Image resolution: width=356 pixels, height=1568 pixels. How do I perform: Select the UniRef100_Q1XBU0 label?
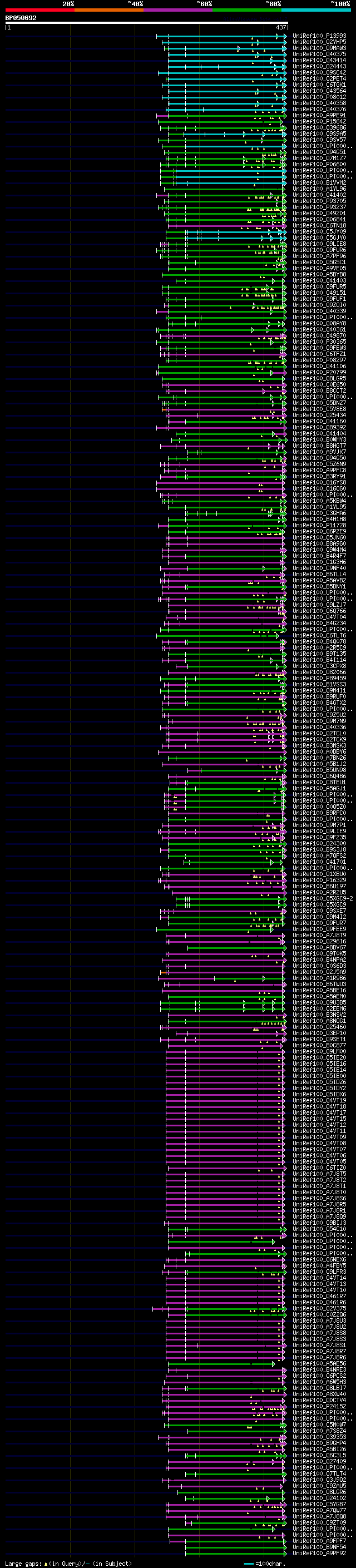click(319, 874)
